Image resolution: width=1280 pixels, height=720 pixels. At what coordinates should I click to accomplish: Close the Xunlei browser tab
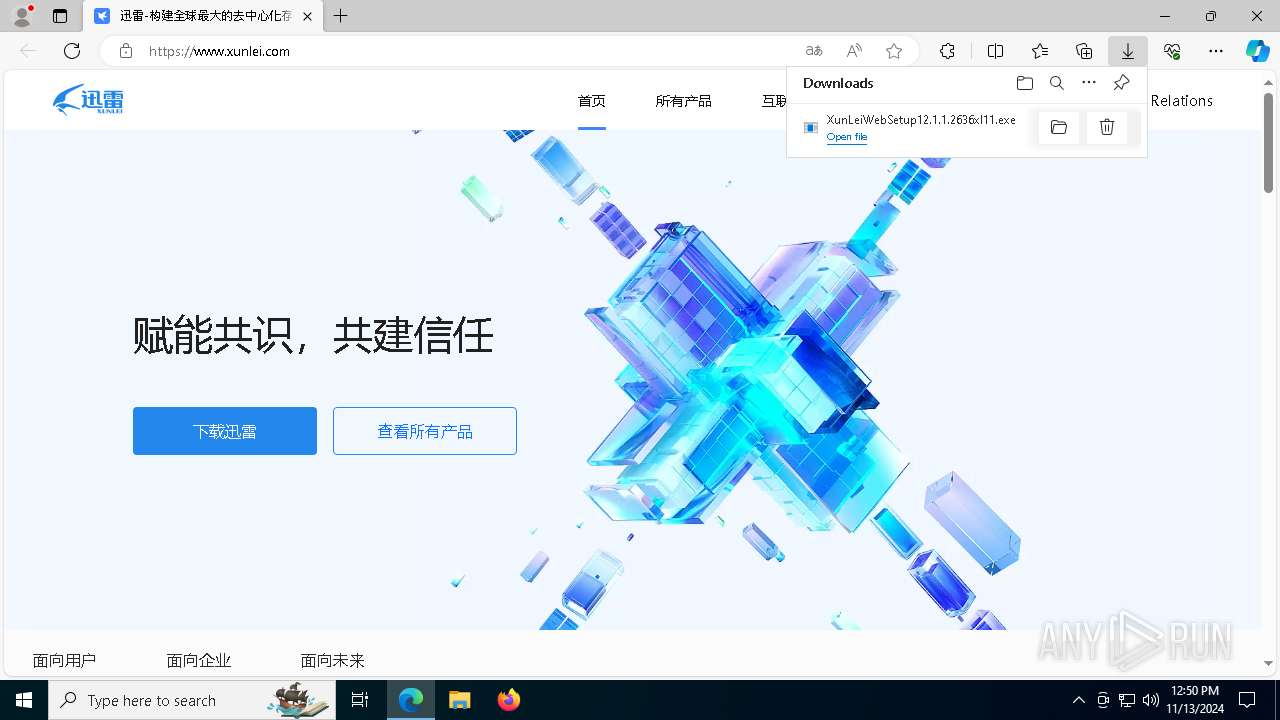tap(308, 16)
